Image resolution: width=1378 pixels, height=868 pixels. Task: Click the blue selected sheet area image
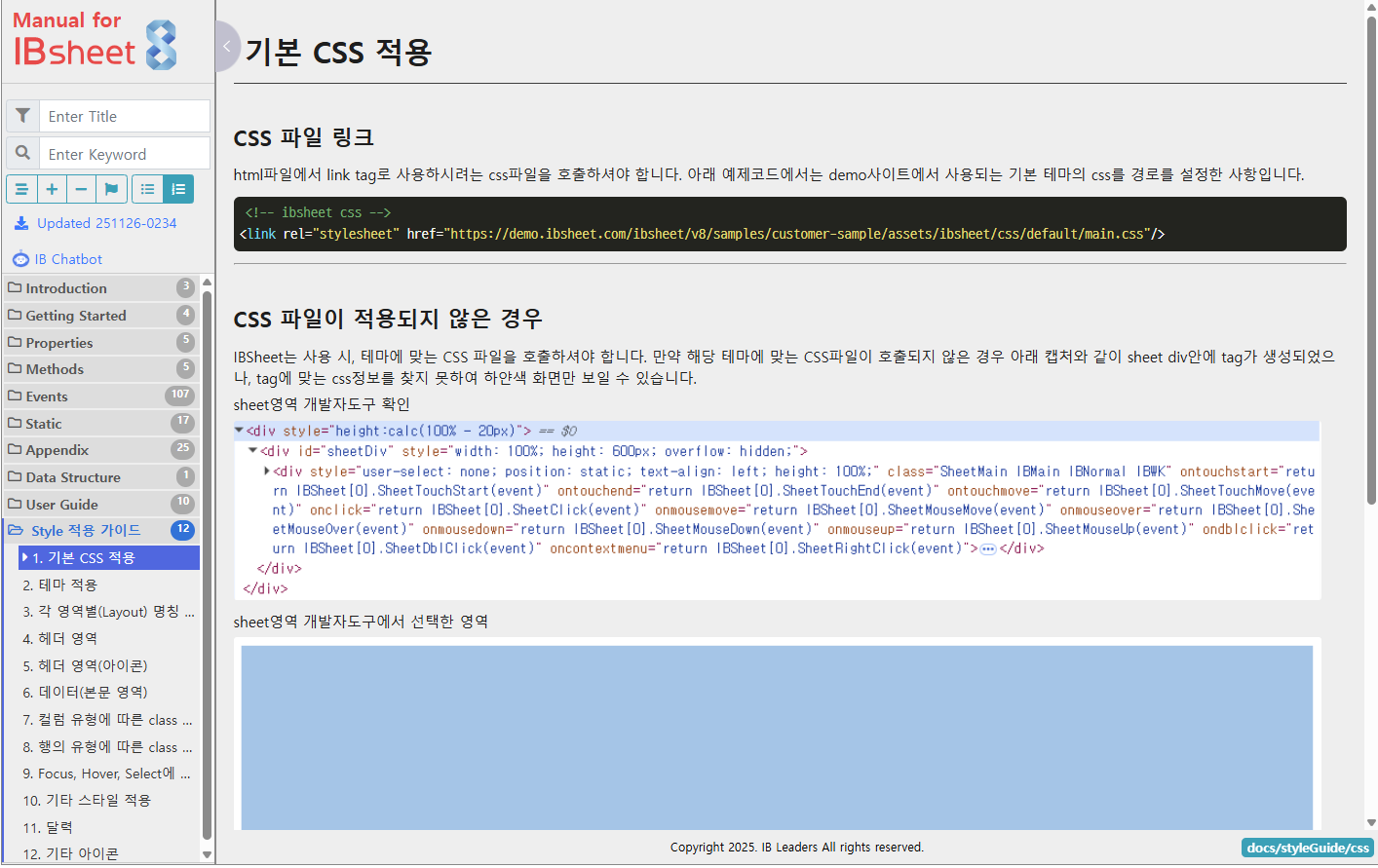tap(777, 737)
